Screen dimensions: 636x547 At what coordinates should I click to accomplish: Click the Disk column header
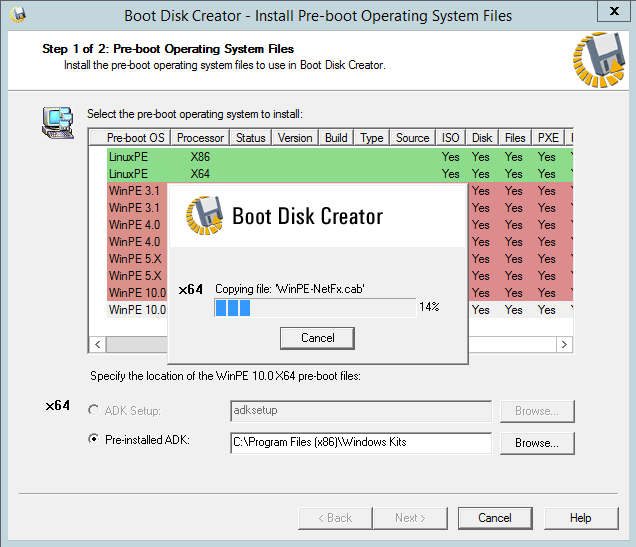pyautogui.click(x=482, y=138)
